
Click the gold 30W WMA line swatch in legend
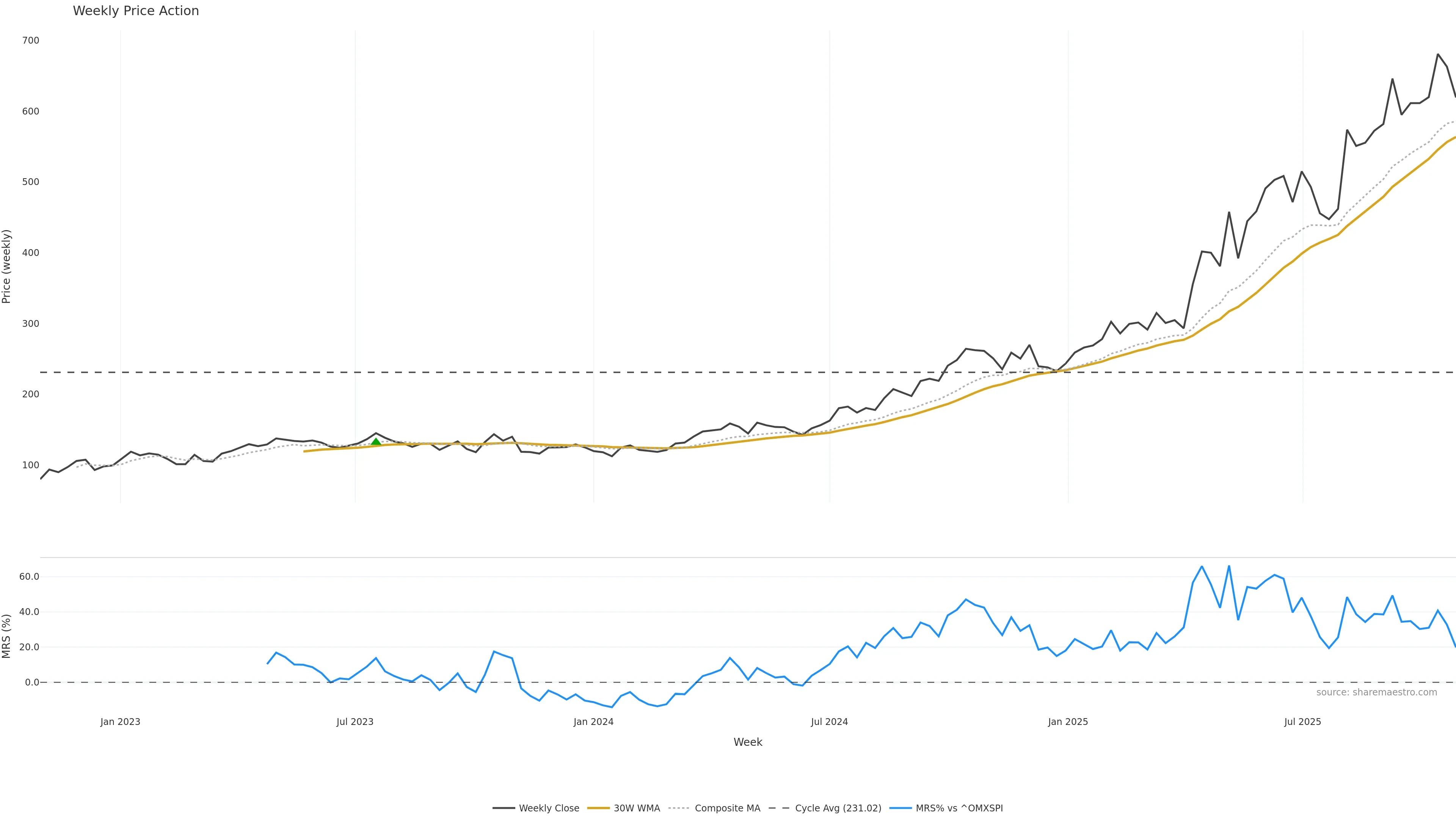pos(599,808)
